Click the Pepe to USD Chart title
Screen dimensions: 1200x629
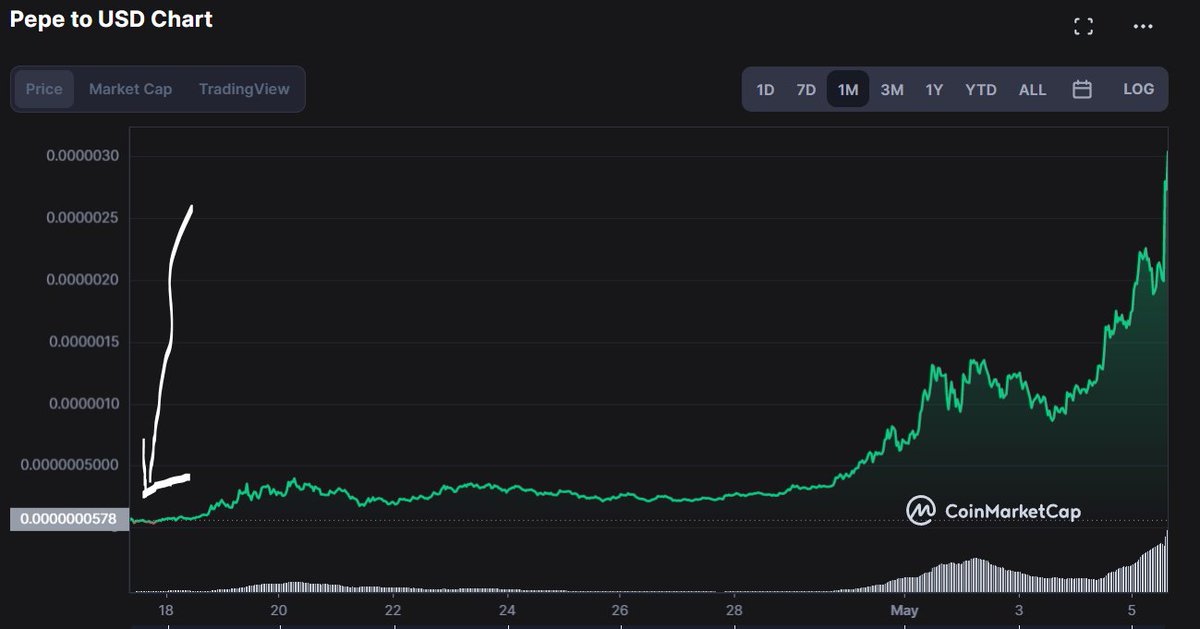tap(110, 19)
